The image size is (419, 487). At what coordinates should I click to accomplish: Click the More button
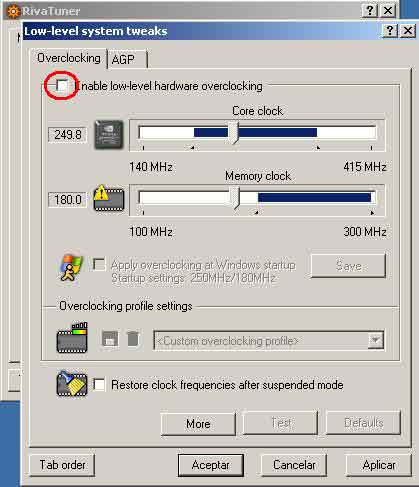click(x=198, y=424)
